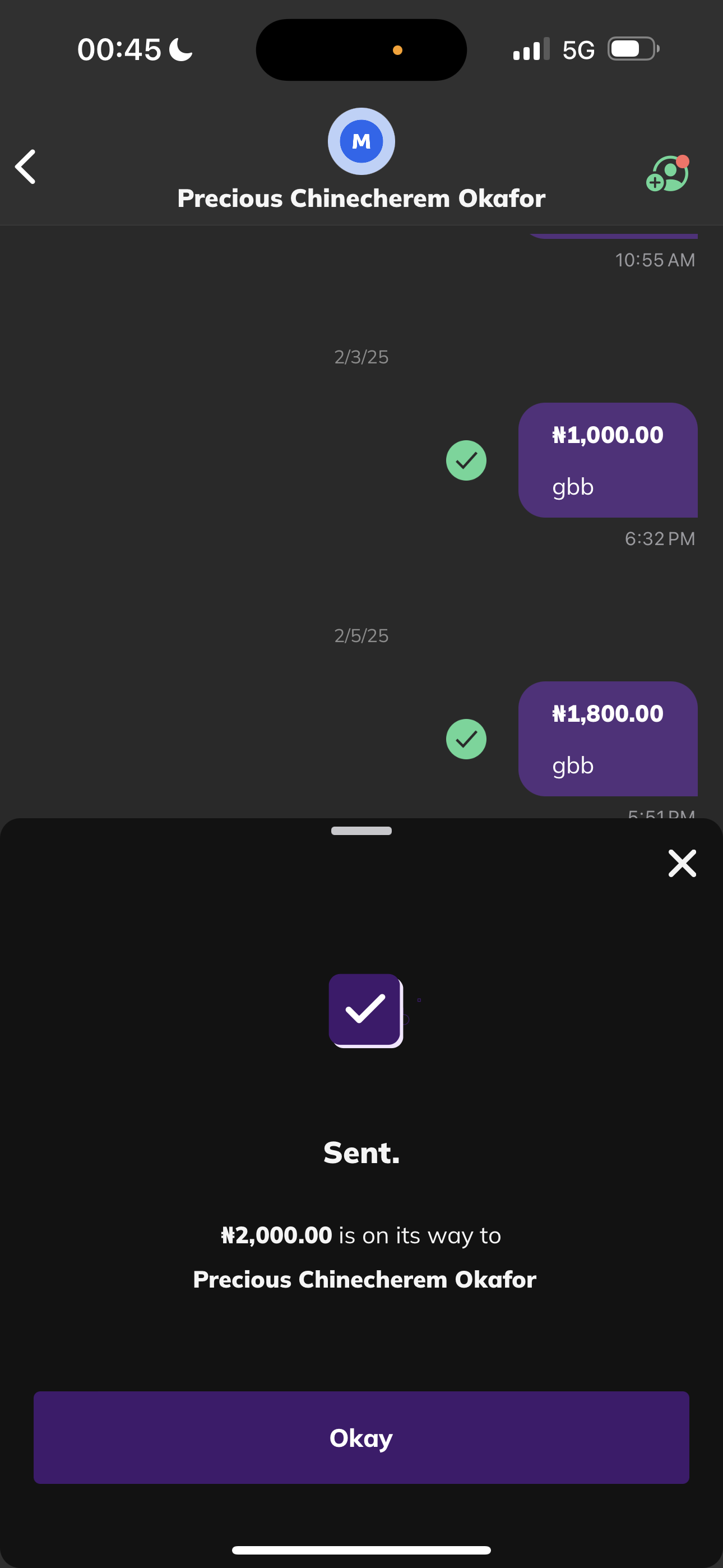Tap the 2/3/25 date separator
The height and width of the screenshot is (1568, 723).
tap(361, 357)
